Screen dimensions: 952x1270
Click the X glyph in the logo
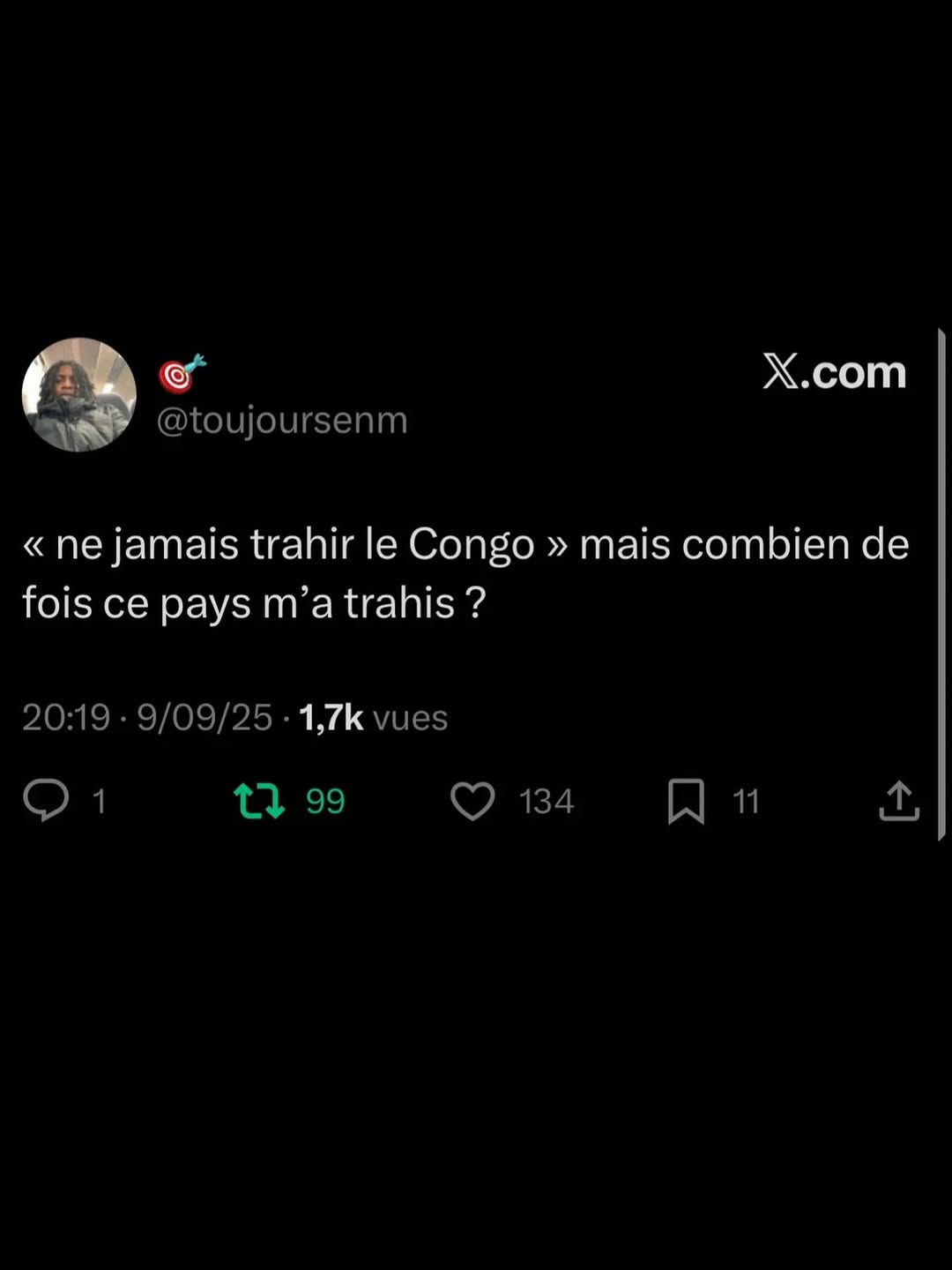point(781,372)
